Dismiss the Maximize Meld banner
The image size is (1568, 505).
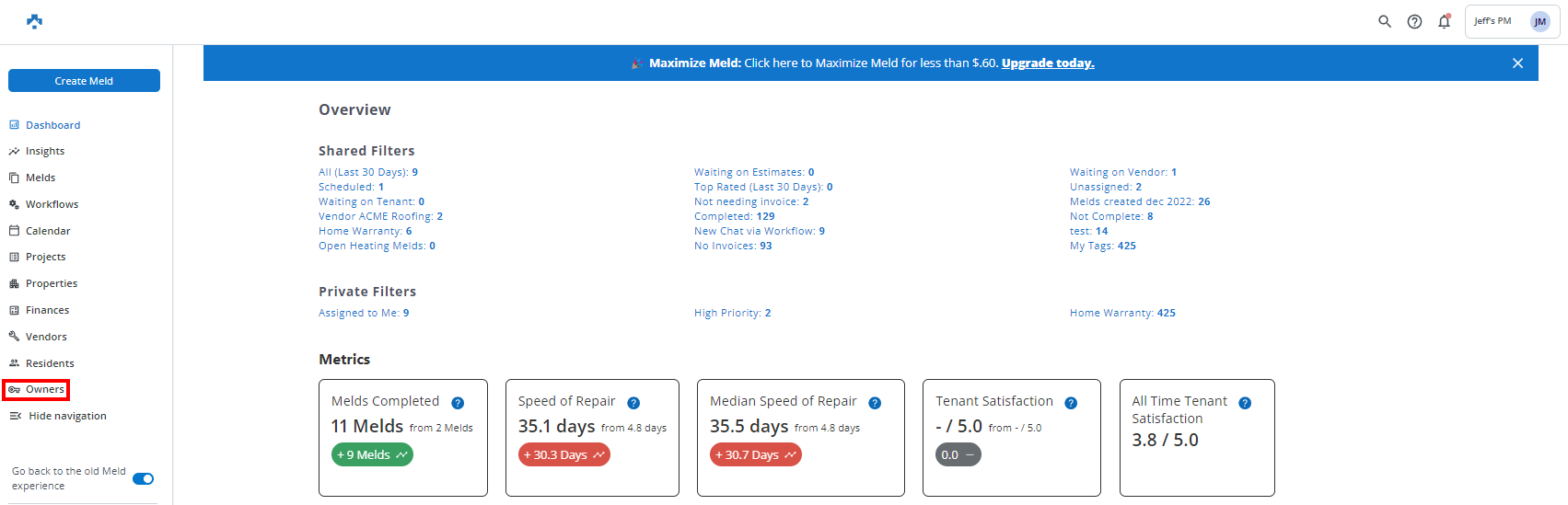(x=1517, y=63)
